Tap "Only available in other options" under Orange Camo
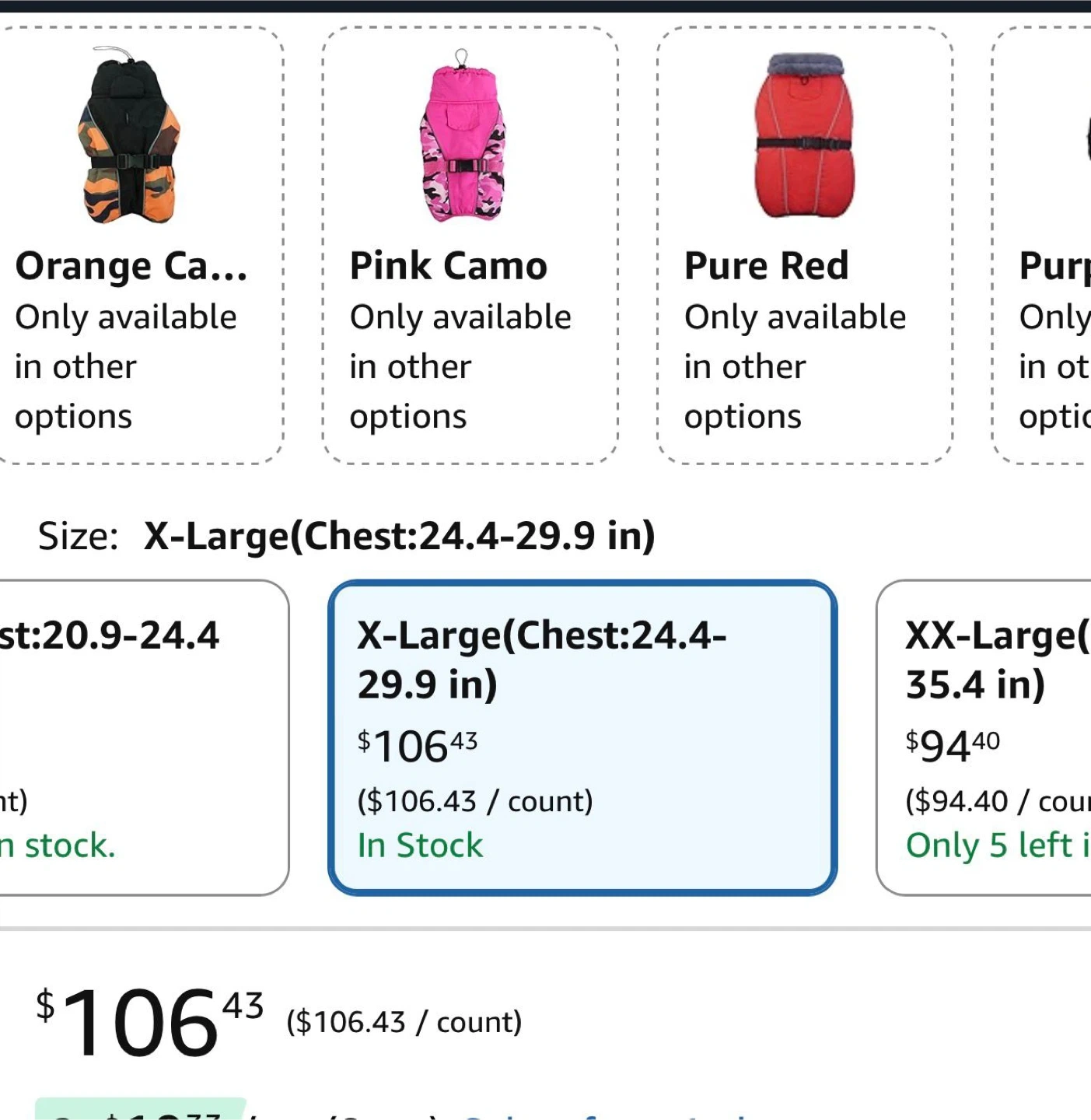The image size is (1091, 1120). tap(126, 366)
